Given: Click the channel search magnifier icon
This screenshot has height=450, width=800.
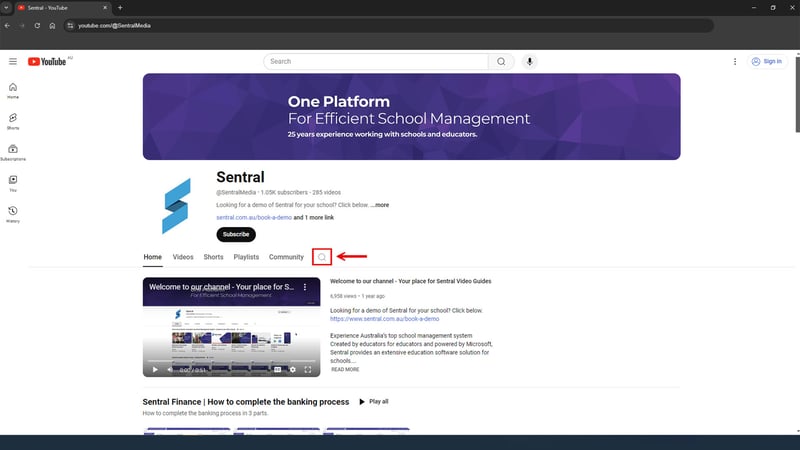Looking at the screenshot, I should coord(322,257).
